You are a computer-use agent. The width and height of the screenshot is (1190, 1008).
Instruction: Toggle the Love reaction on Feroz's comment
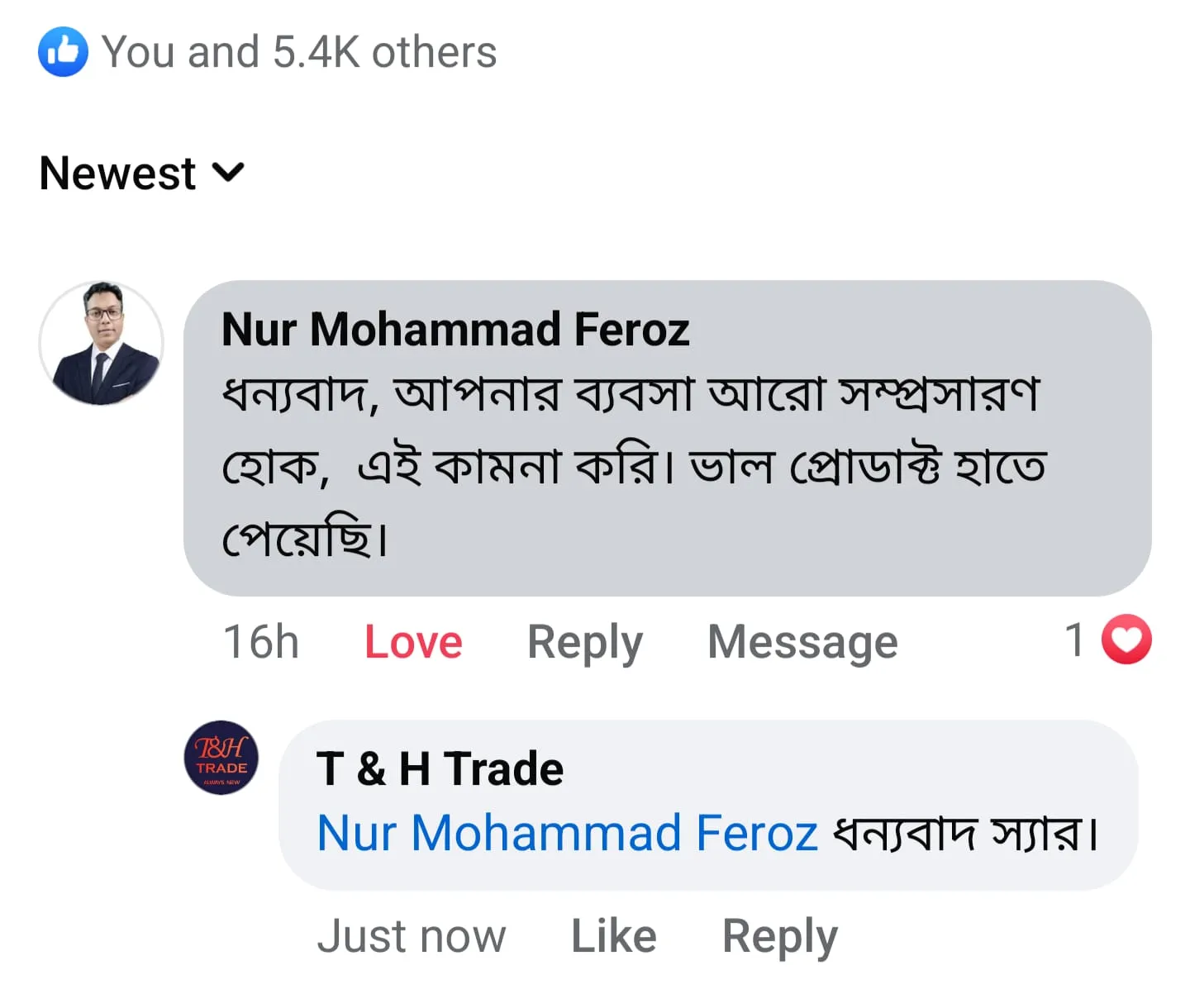pos(413,642)
